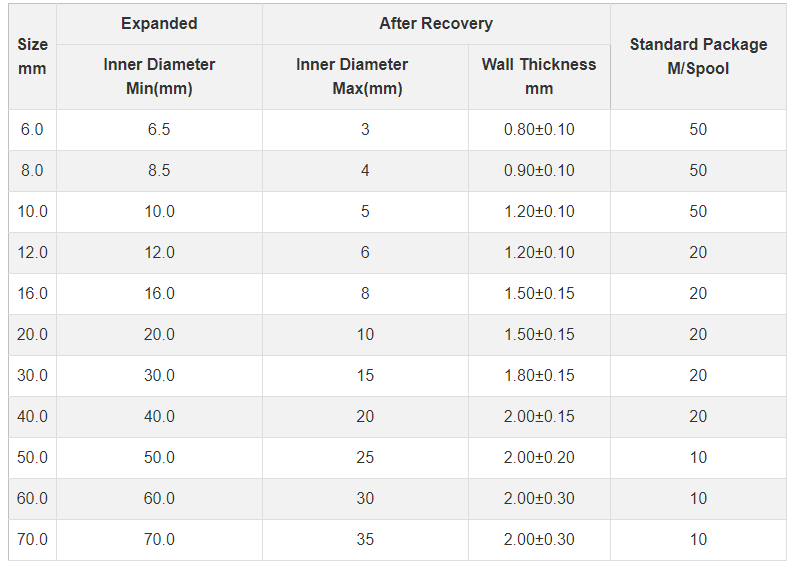This screenshot has width=794, height=566.
Task: Click the After Recovery header cell
Action: pyautogui.click(x=436, y=24)
